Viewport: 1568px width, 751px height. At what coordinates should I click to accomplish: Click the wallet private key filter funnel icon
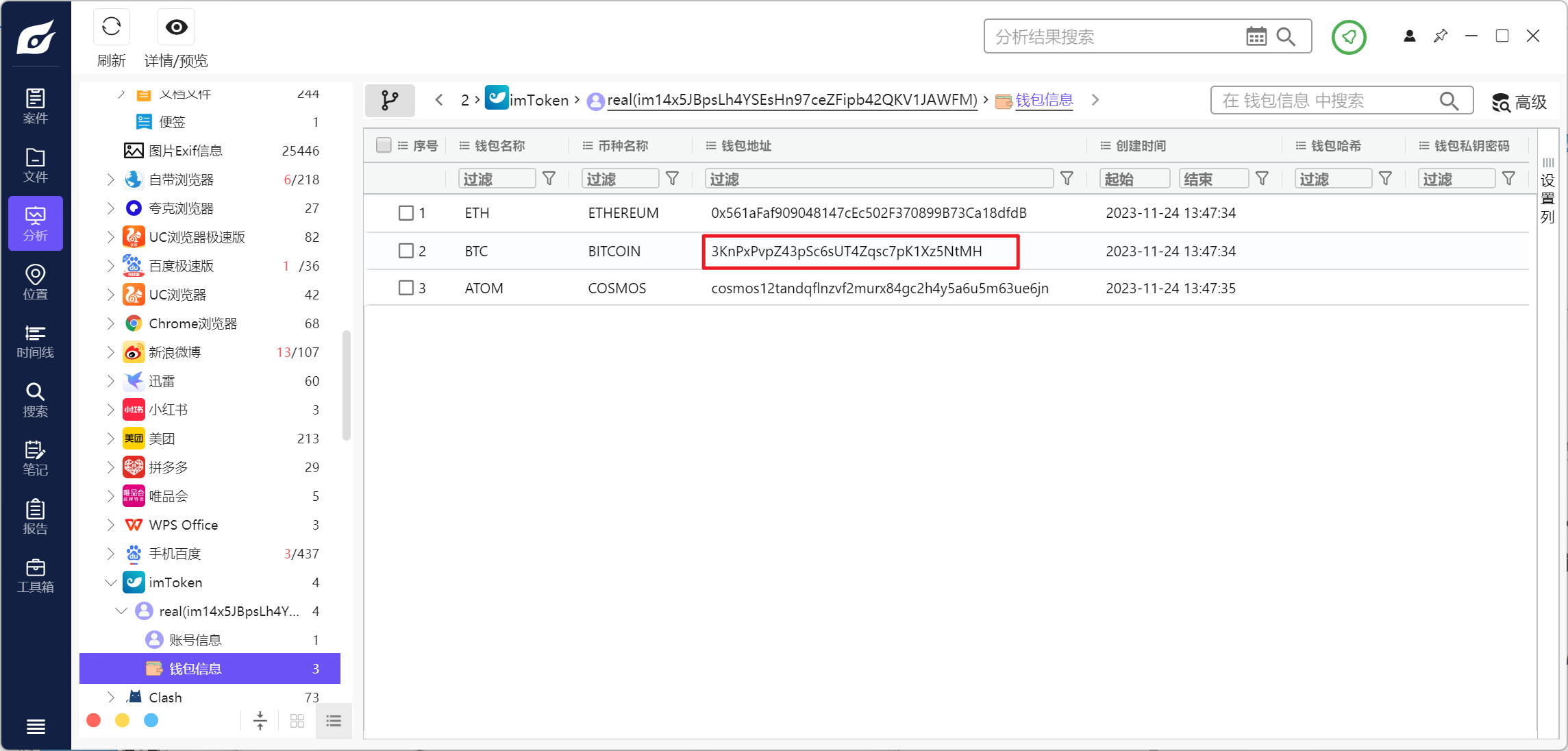[x=1508, y=179]
